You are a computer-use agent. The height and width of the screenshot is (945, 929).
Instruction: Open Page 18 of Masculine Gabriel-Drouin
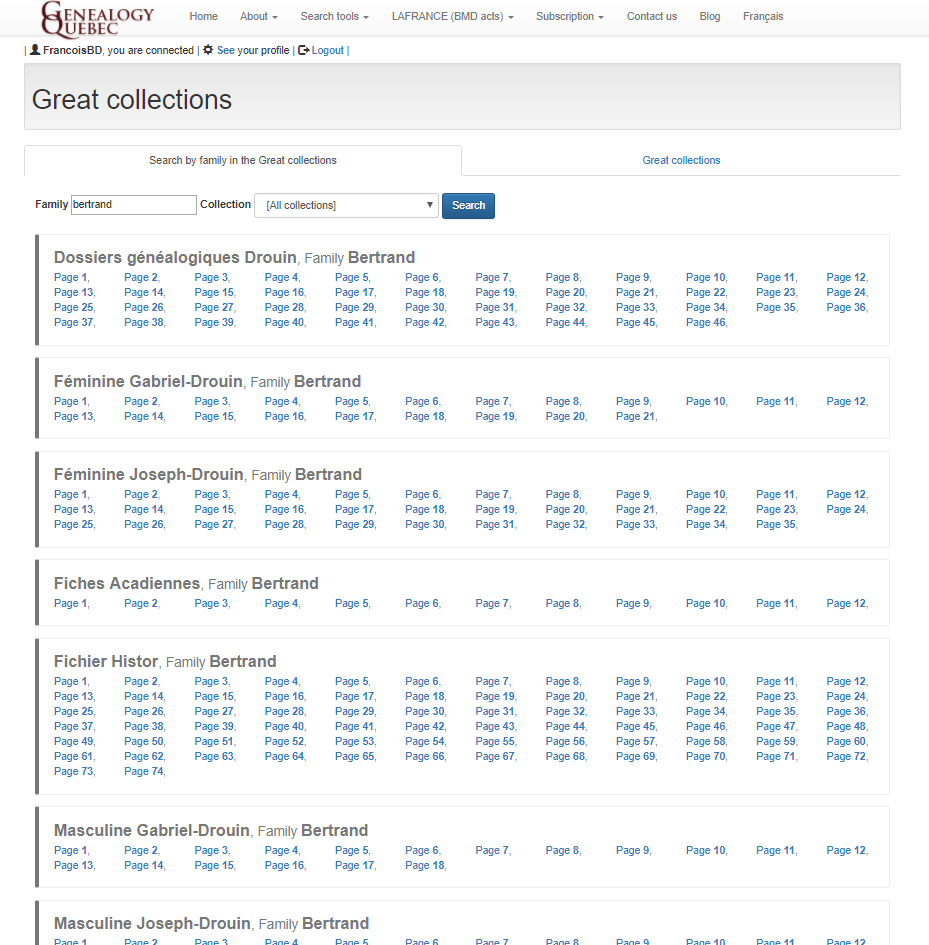click(425, 865)
